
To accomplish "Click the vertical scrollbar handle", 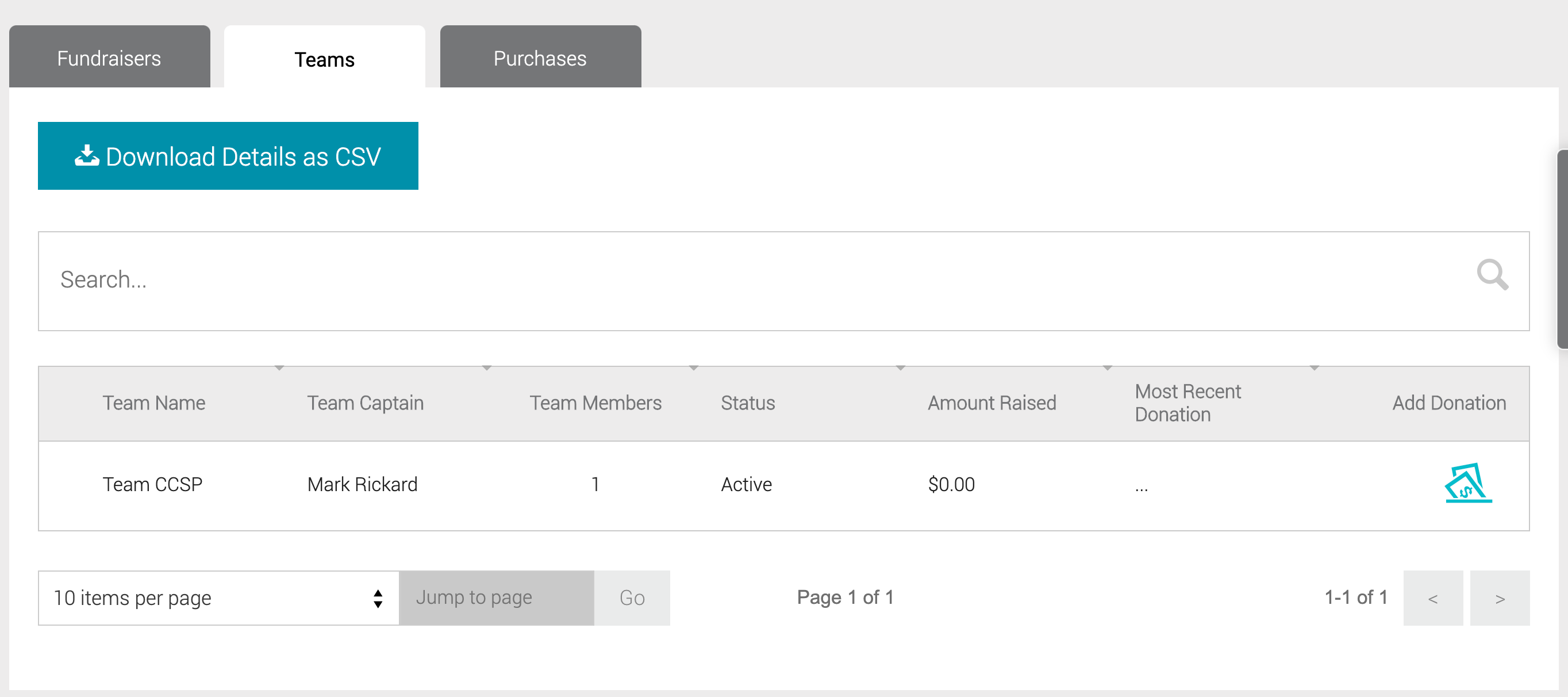I will pos(1562,250).
